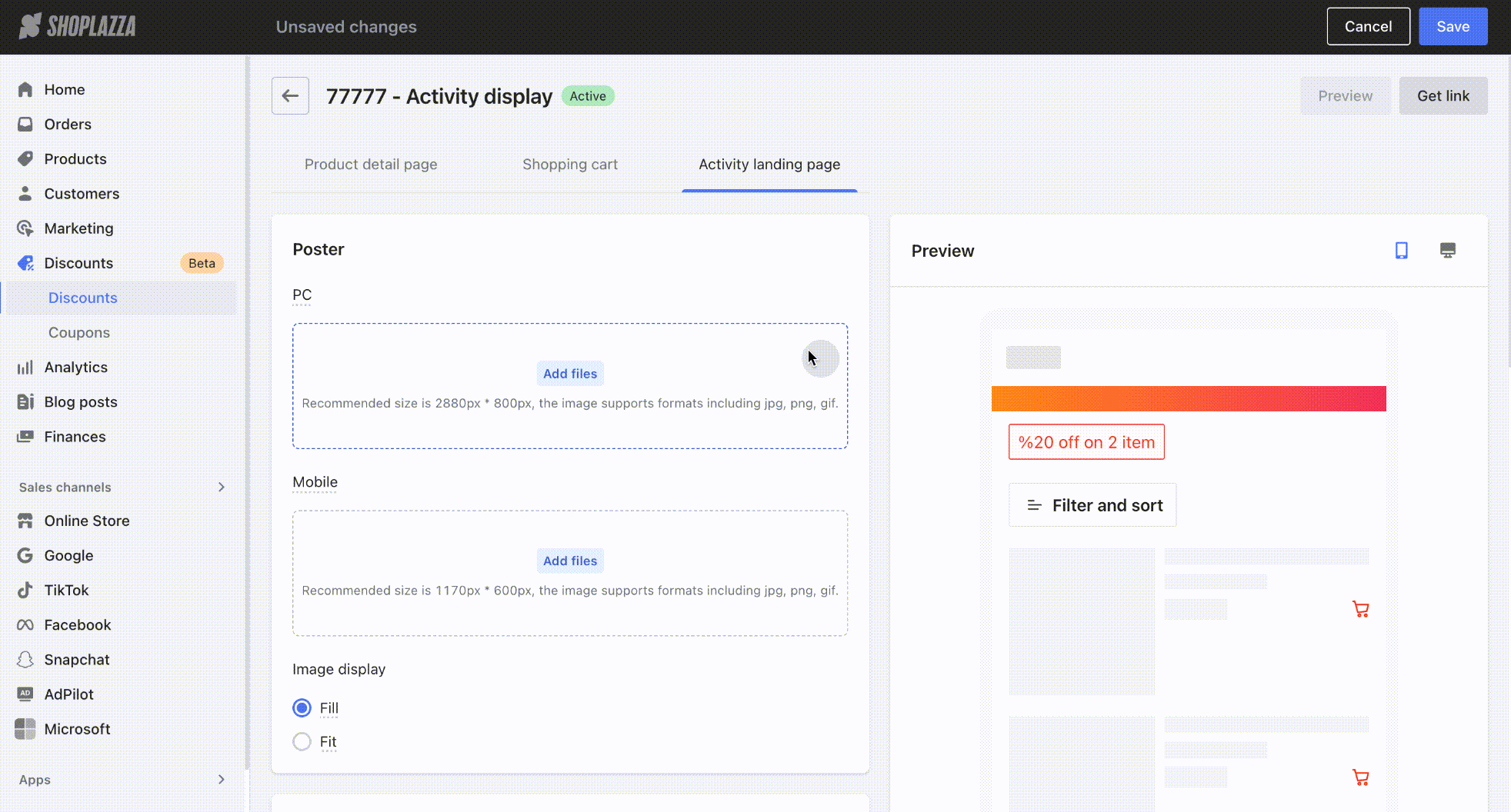The image size is (1511, 812).
Task: Save the unsaved changes
Action: 1453,27
